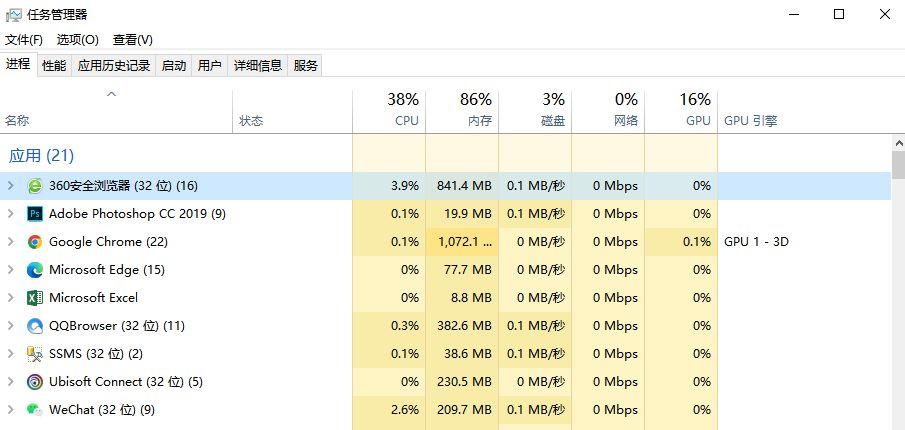Click the vertical scrollbar thumb
The image size is (905, 430).
[898, 165]
